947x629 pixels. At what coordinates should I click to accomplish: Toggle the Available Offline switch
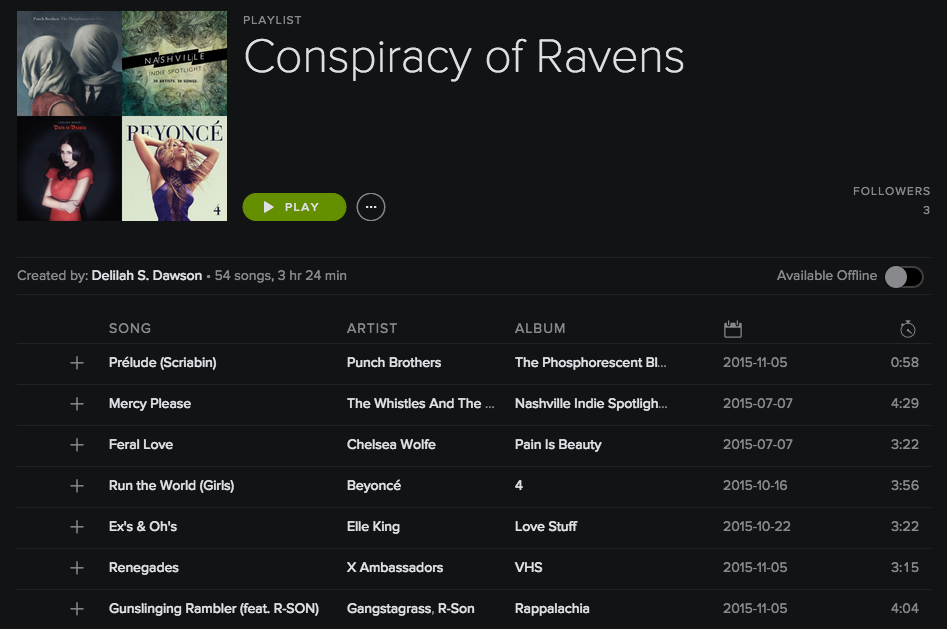click(904, 277)
